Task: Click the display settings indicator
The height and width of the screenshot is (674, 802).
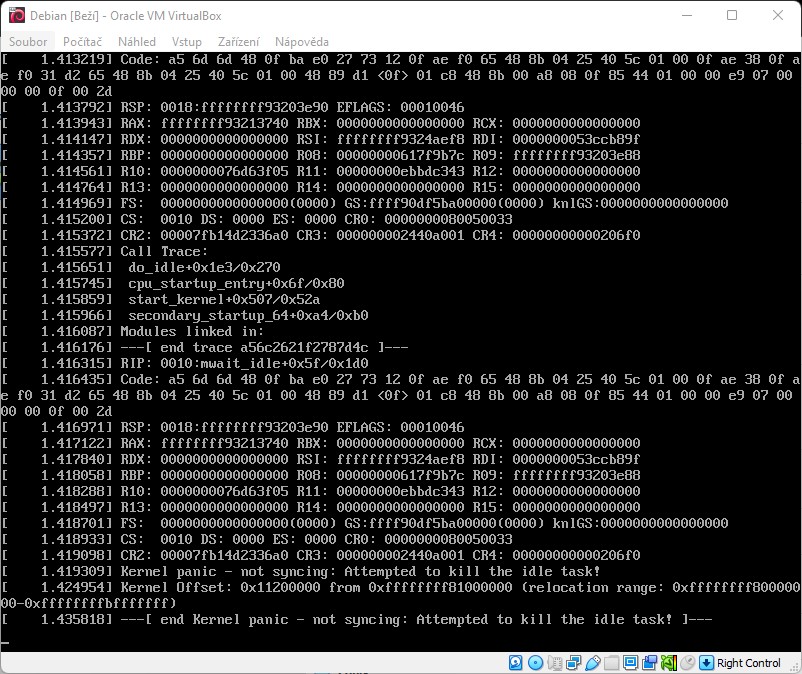Action: (x=630, y=663)
